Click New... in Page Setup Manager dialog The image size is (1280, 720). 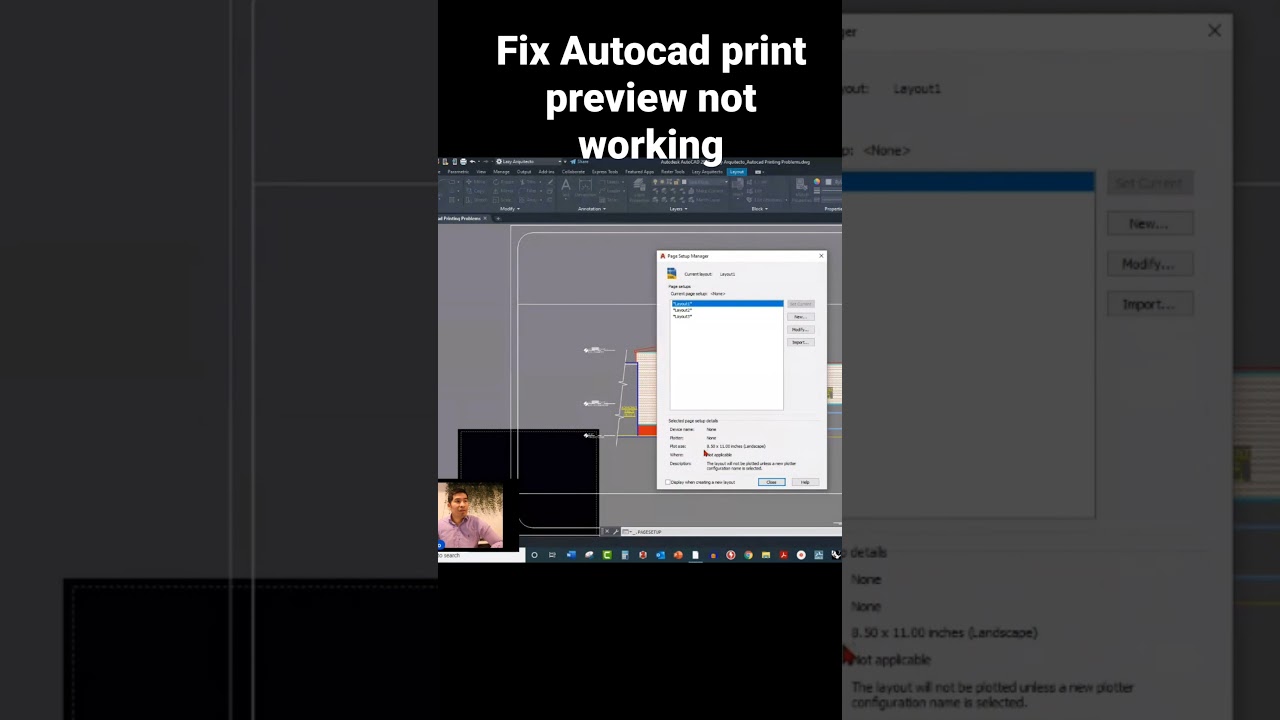click(x=800, y=317)
